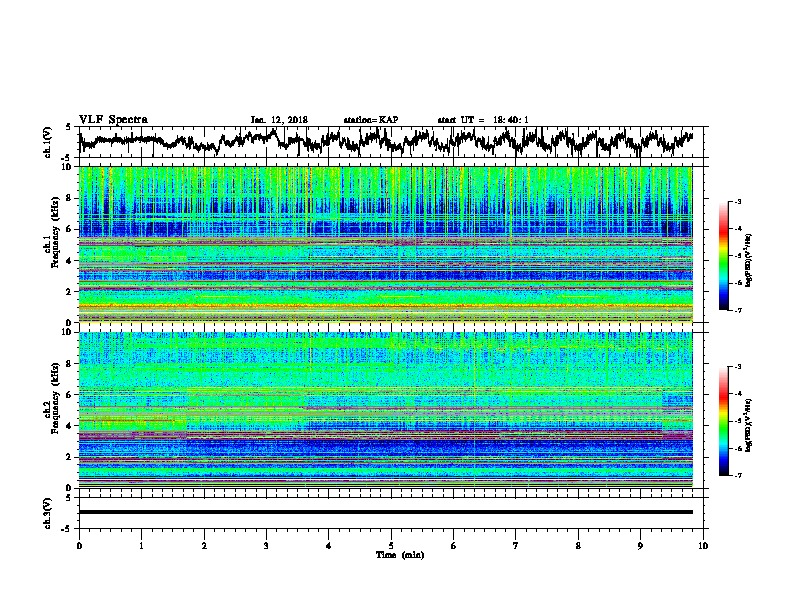Click the "Time (min)" x-axis label

(400, 555)
